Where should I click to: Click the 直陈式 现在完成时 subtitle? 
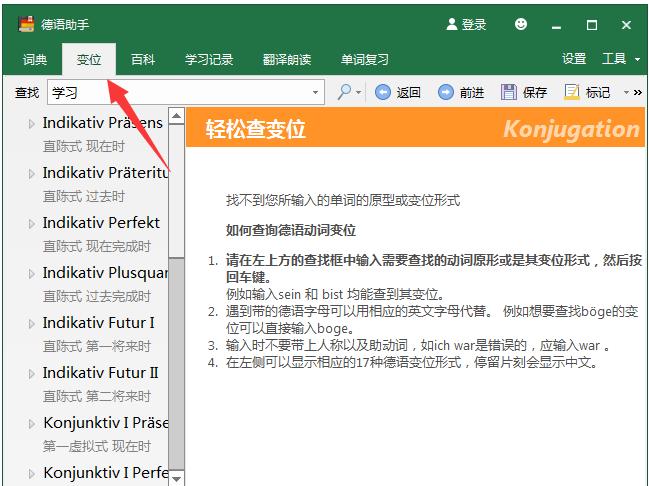pyautogui.click(x=97, y=247)
